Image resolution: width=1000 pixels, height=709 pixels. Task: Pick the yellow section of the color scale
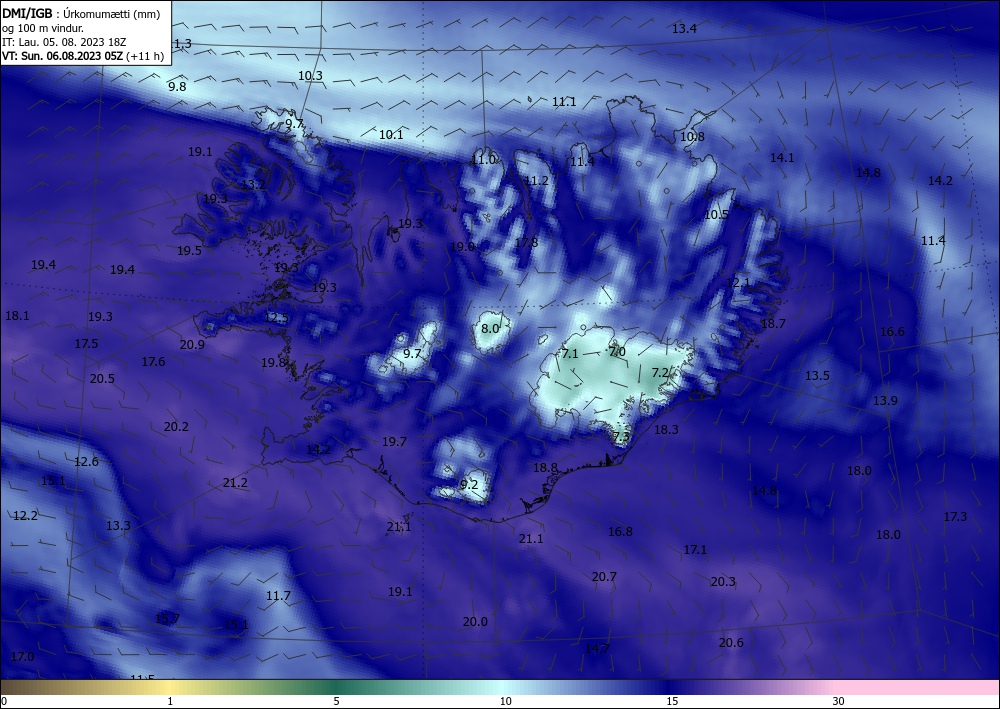click(169, 687)
